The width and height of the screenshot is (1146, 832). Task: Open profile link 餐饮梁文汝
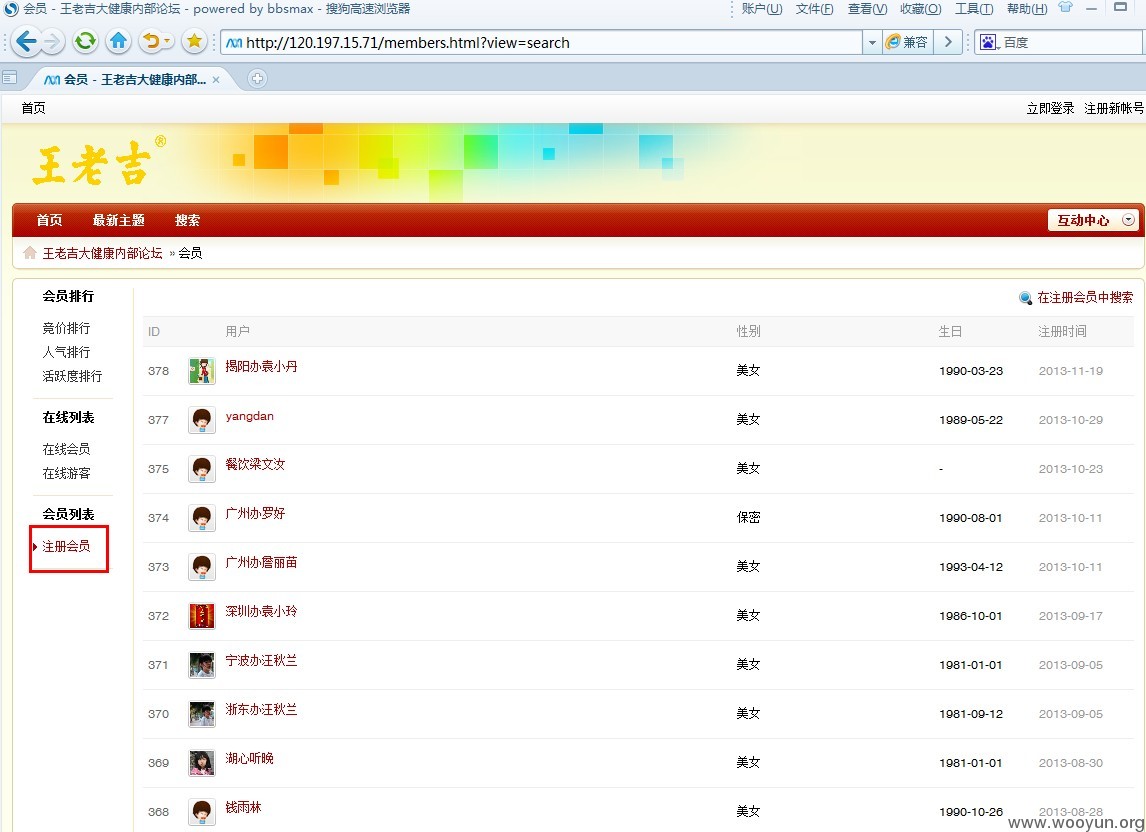255,464
